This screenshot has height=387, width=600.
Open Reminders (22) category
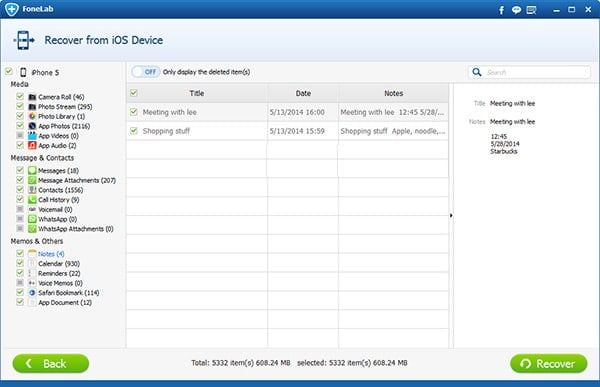pyautogui.click(x=59, y=273)
